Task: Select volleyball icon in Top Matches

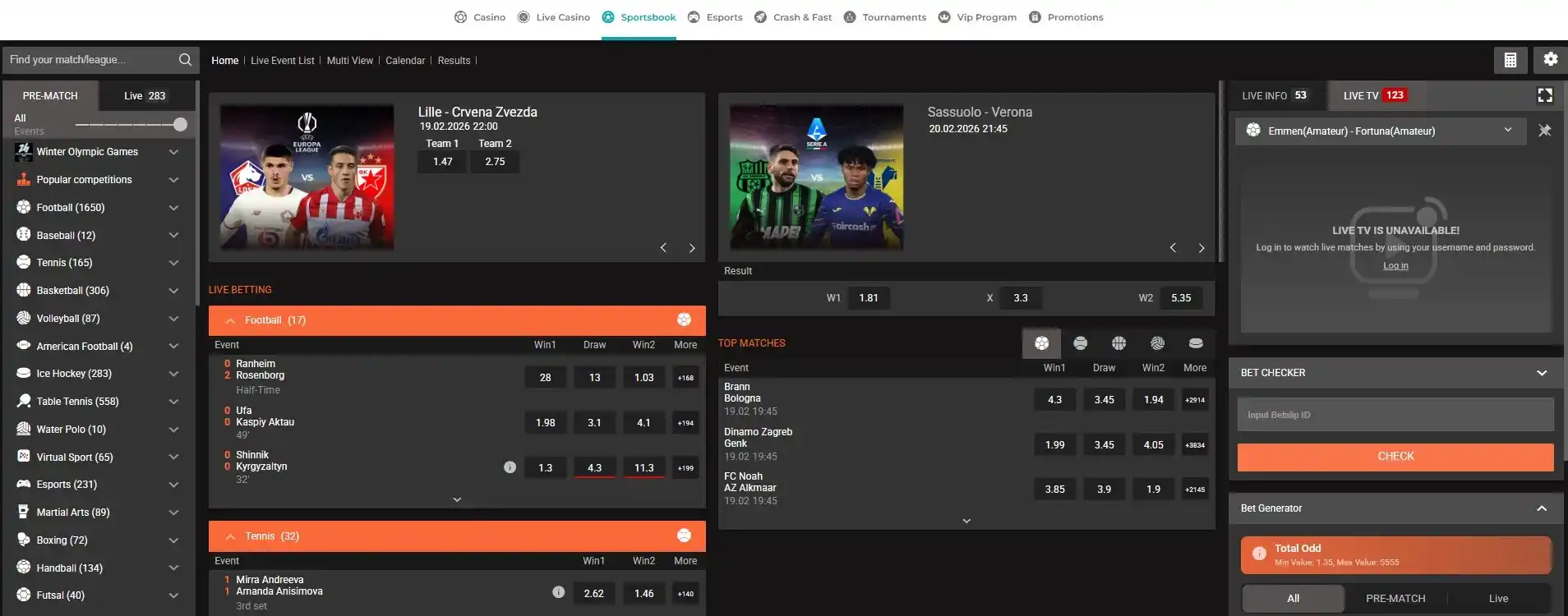Action: coord(1157,343)
